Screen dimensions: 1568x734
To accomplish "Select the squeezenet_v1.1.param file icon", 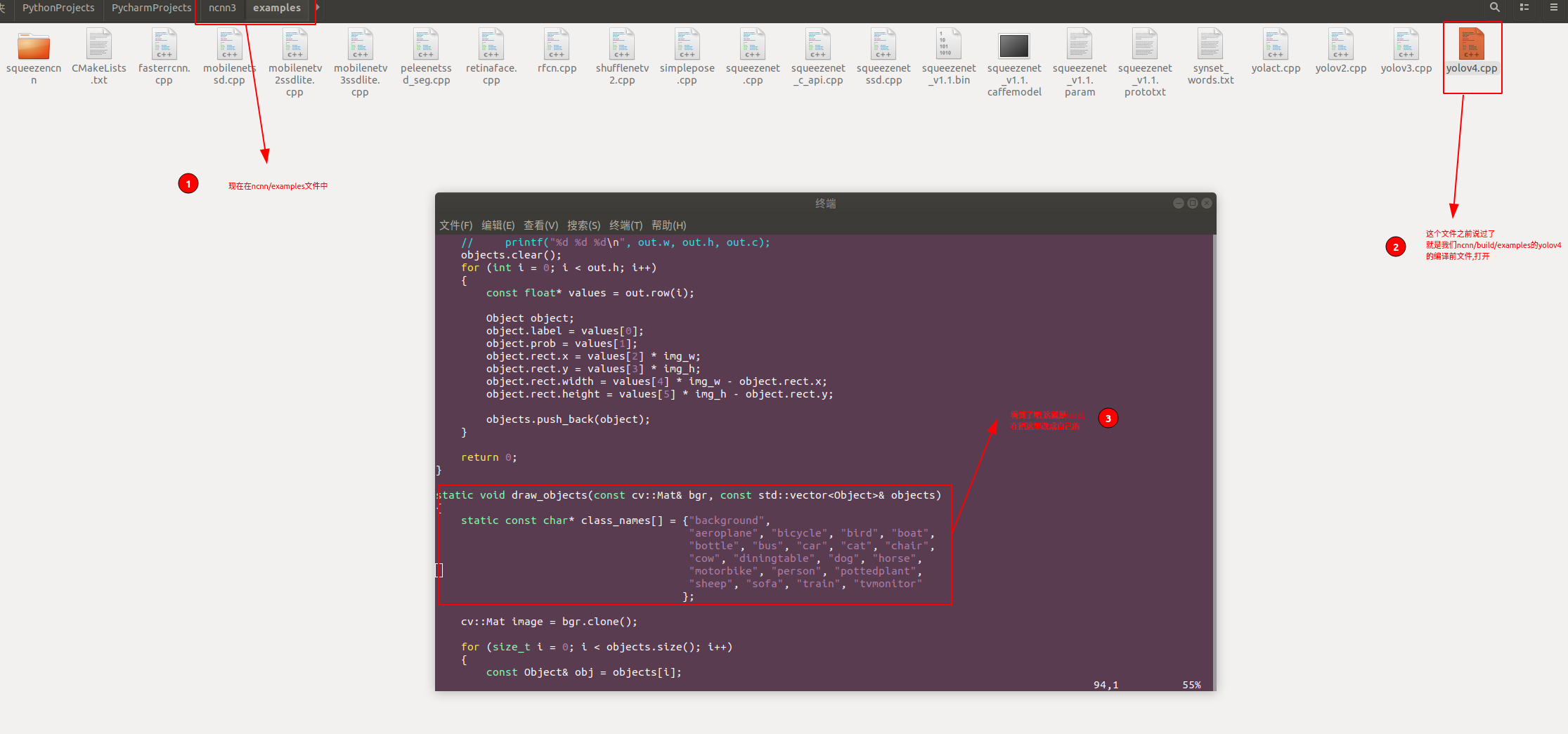I will (x=1080, y=44).
